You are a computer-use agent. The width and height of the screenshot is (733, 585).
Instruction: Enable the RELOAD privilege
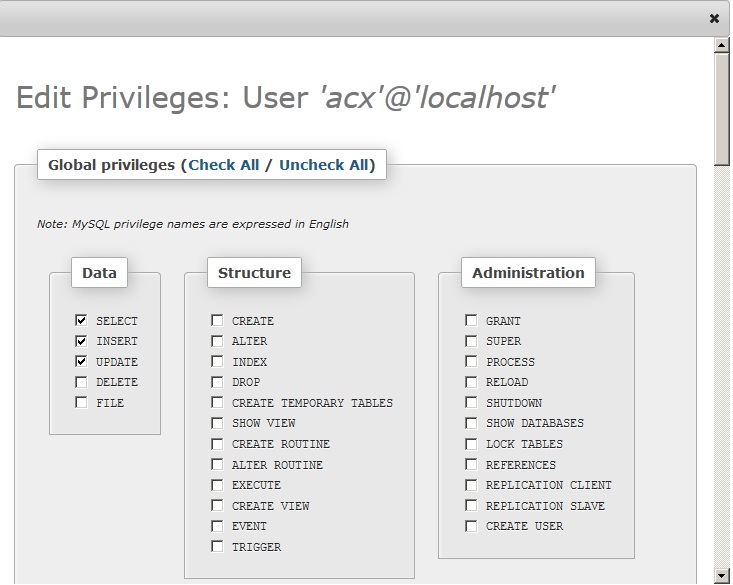(x=471, y=382)
